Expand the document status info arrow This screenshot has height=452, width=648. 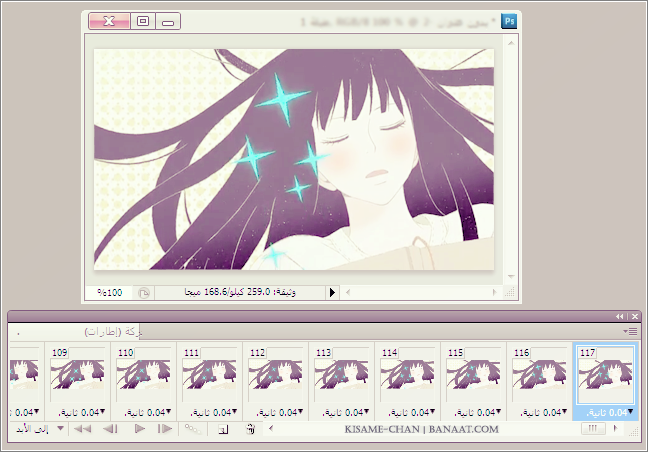[x=333, y=293]
